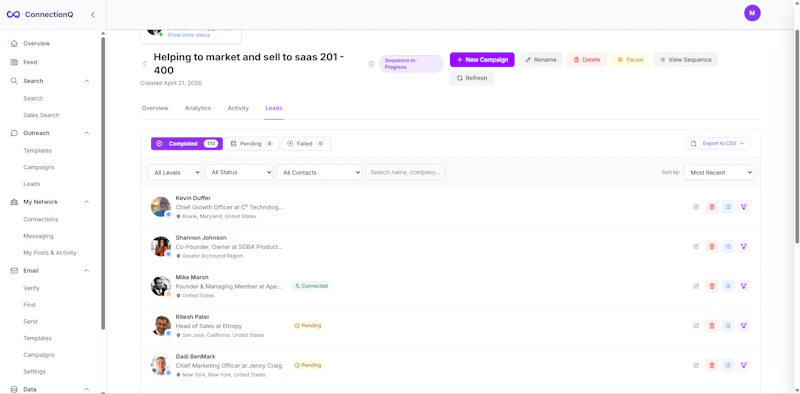800x394 pixels.
Task: Expand the Export to CSV dropdown
Action: pyautogui.click(x=717, y=143)
